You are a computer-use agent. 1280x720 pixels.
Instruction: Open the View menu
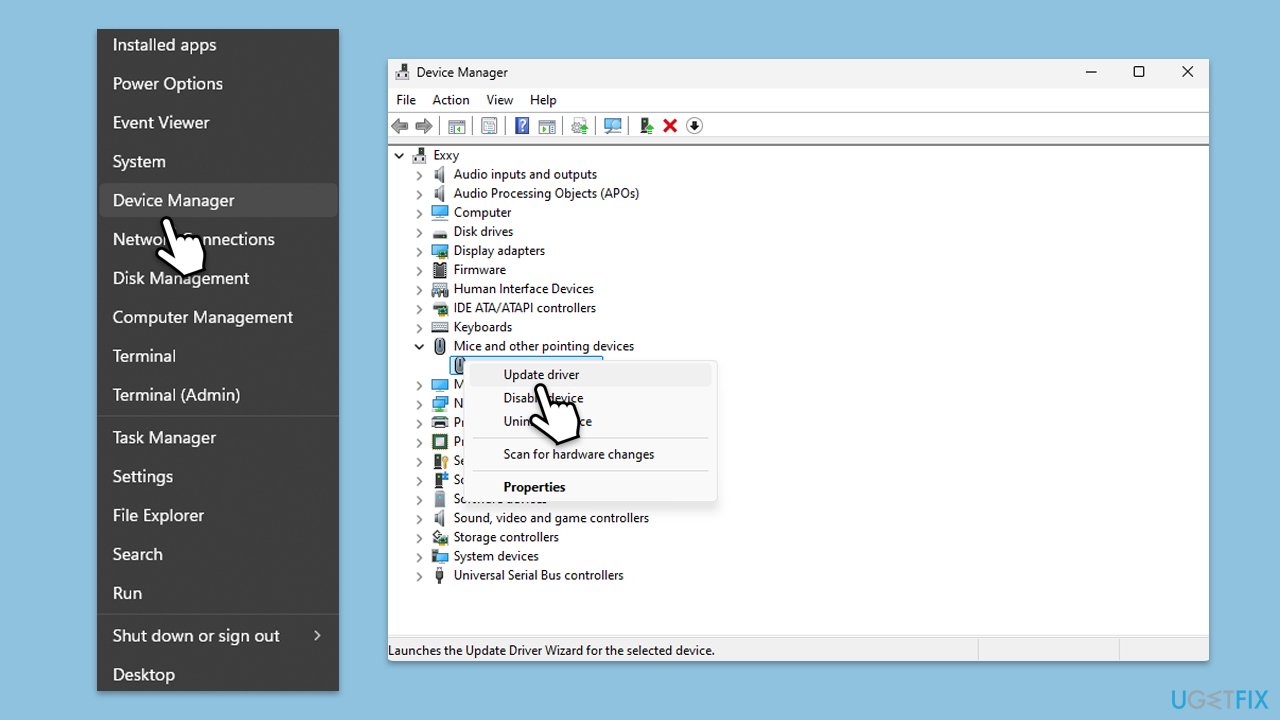(500, 100)
